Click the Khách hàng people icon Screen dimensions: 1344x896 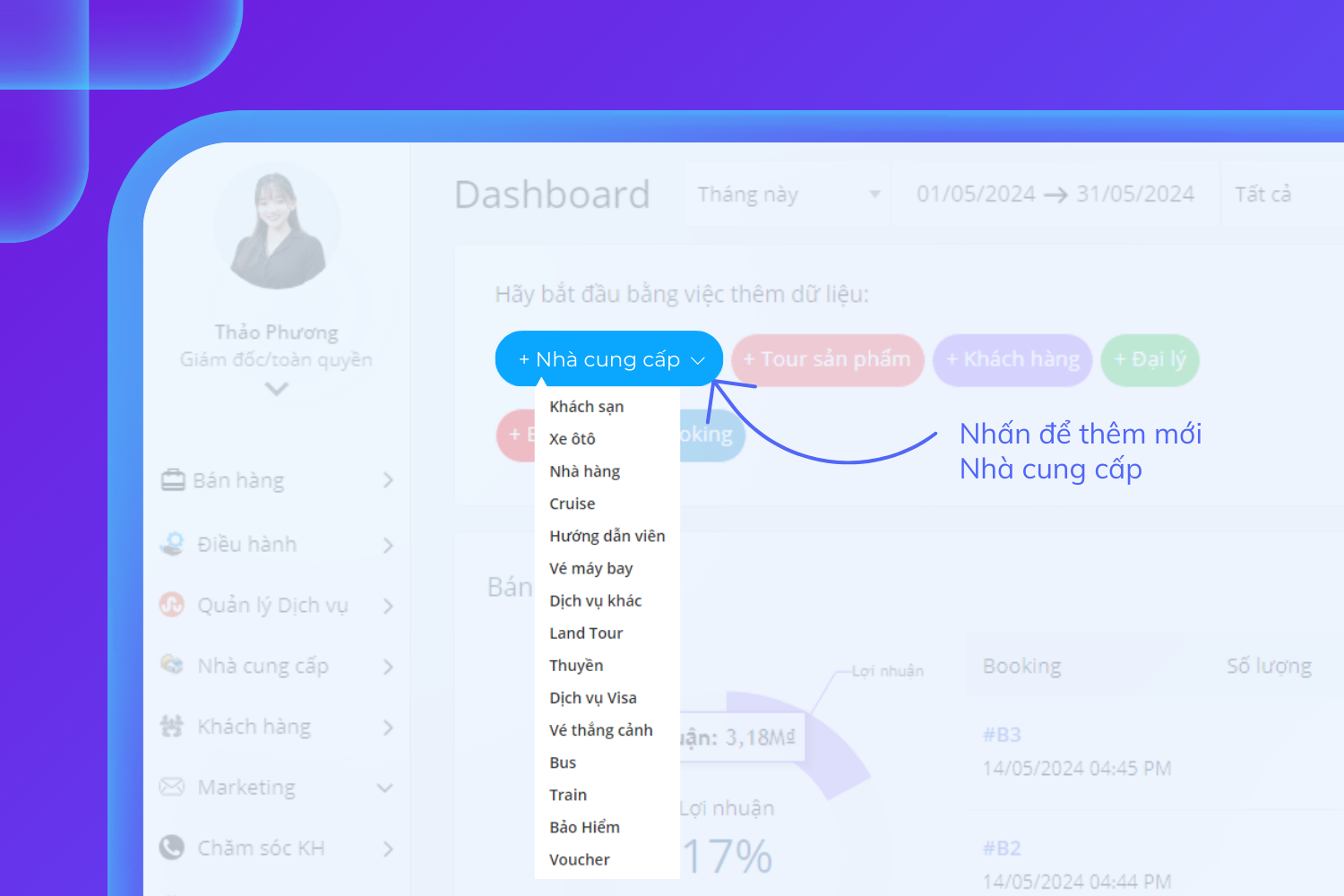point(172,726)
